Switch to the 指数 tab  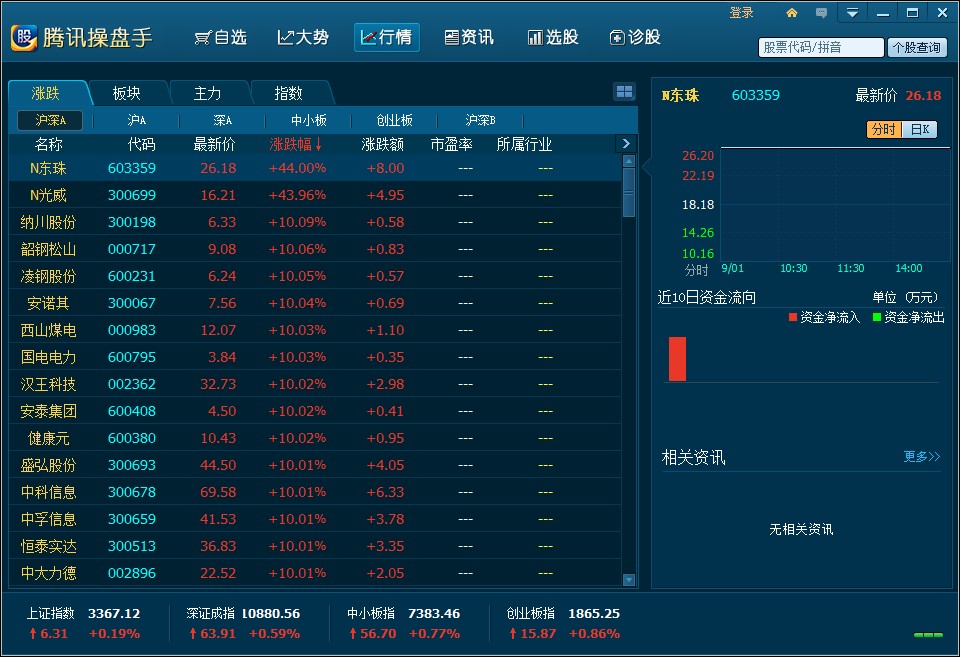288,93
